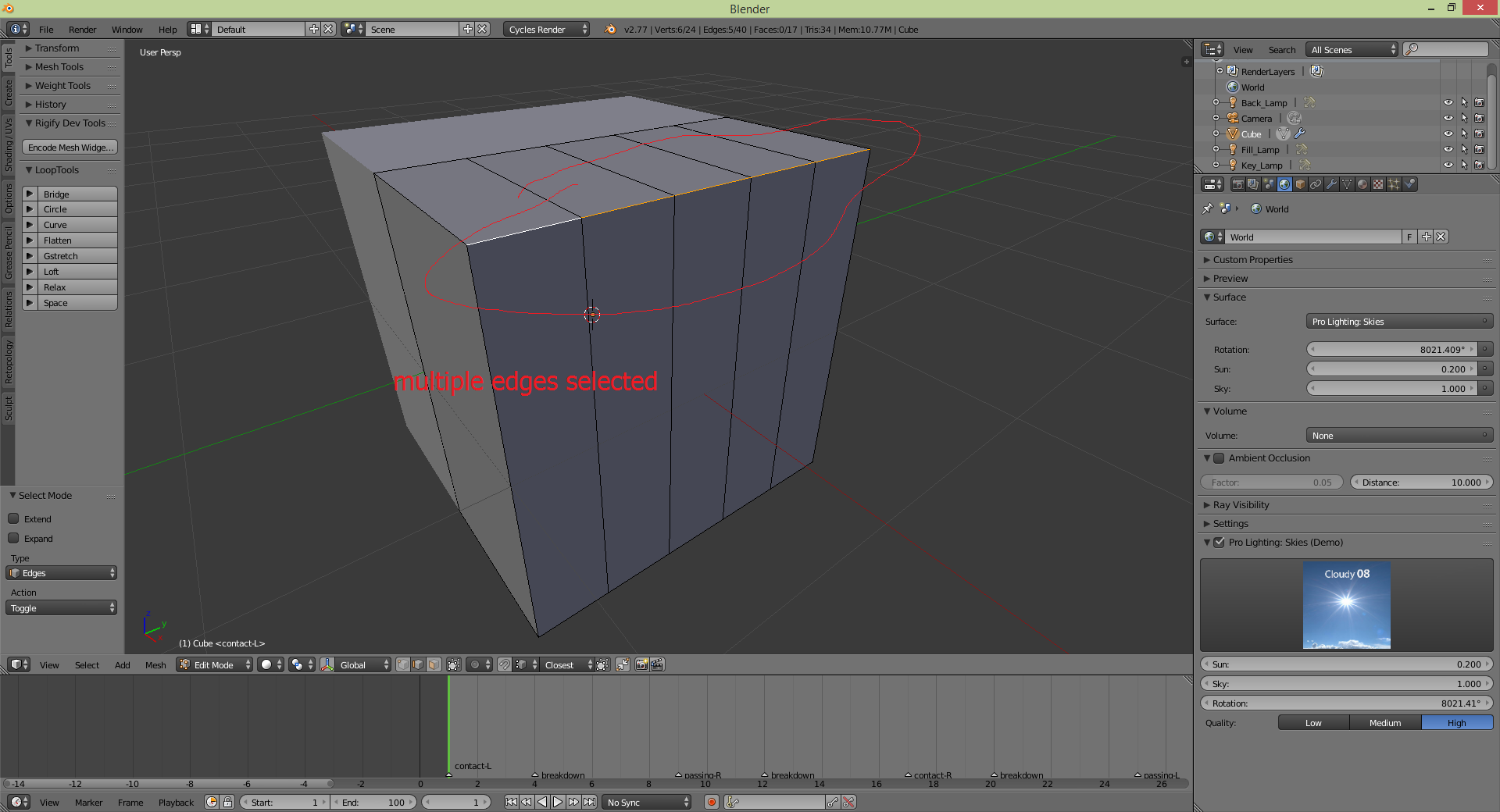Open the Surface Pro Lighting: Skies dropdown
This screenshot has width=1500, height=812.
1399,321
